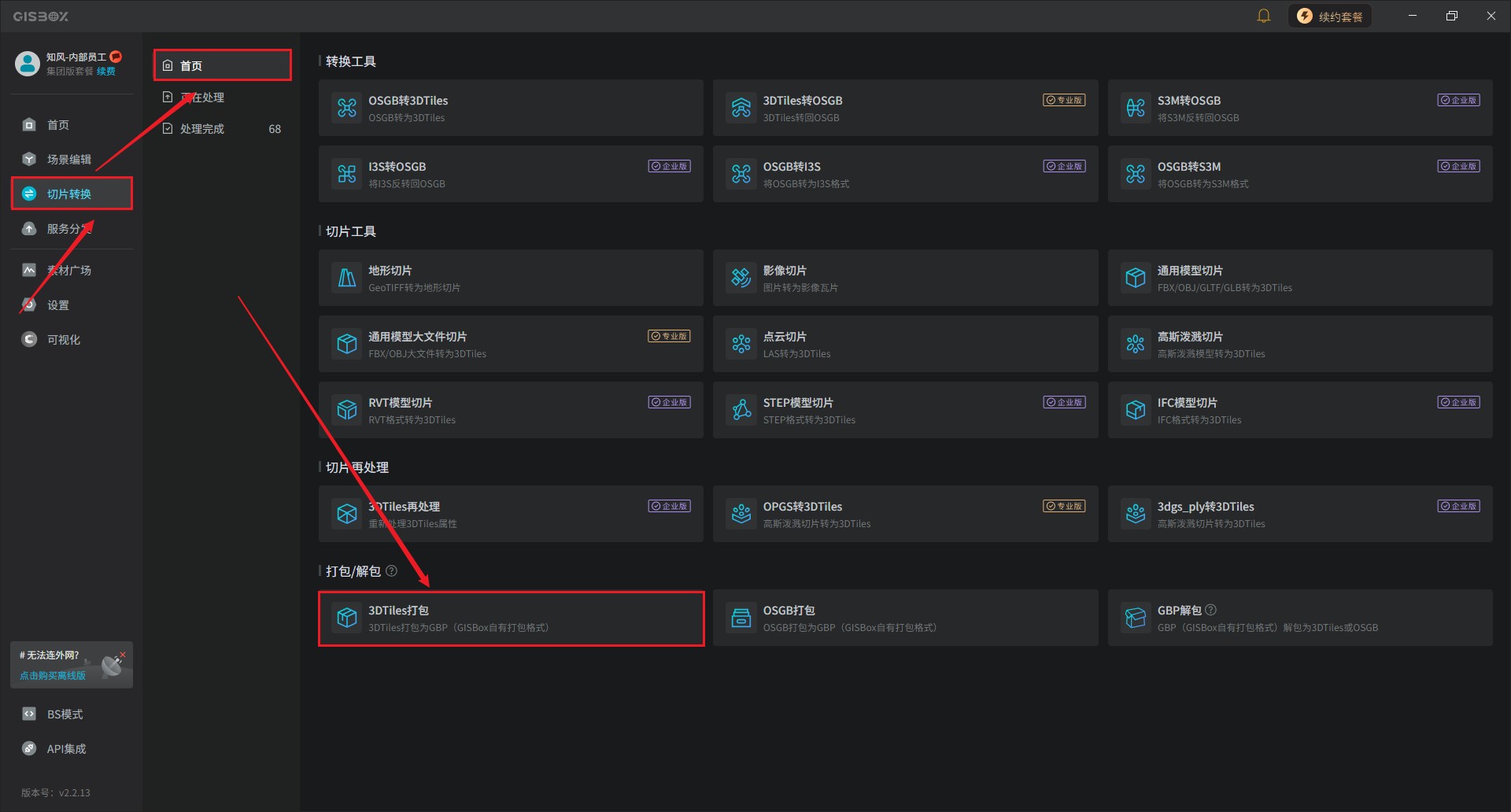Image resolution: width=1511 pixels, height=812 pixels.
Task: Open API集成 in the sidebar
Action: [x=72, y=748]
